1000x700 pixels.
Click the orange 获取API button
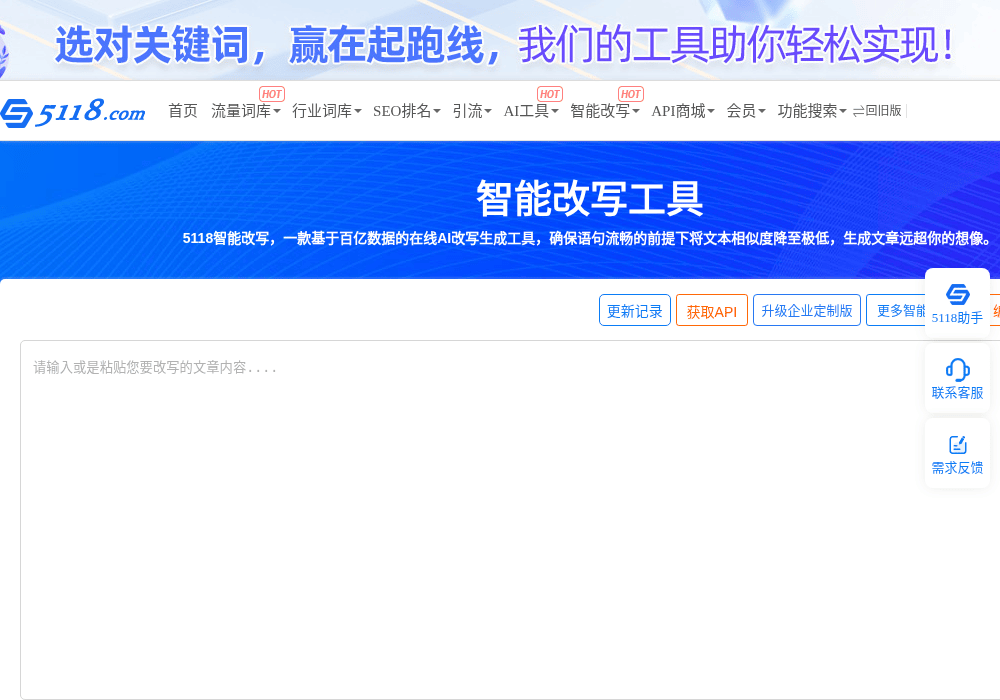pyautogui.click(x=712, y=310)
